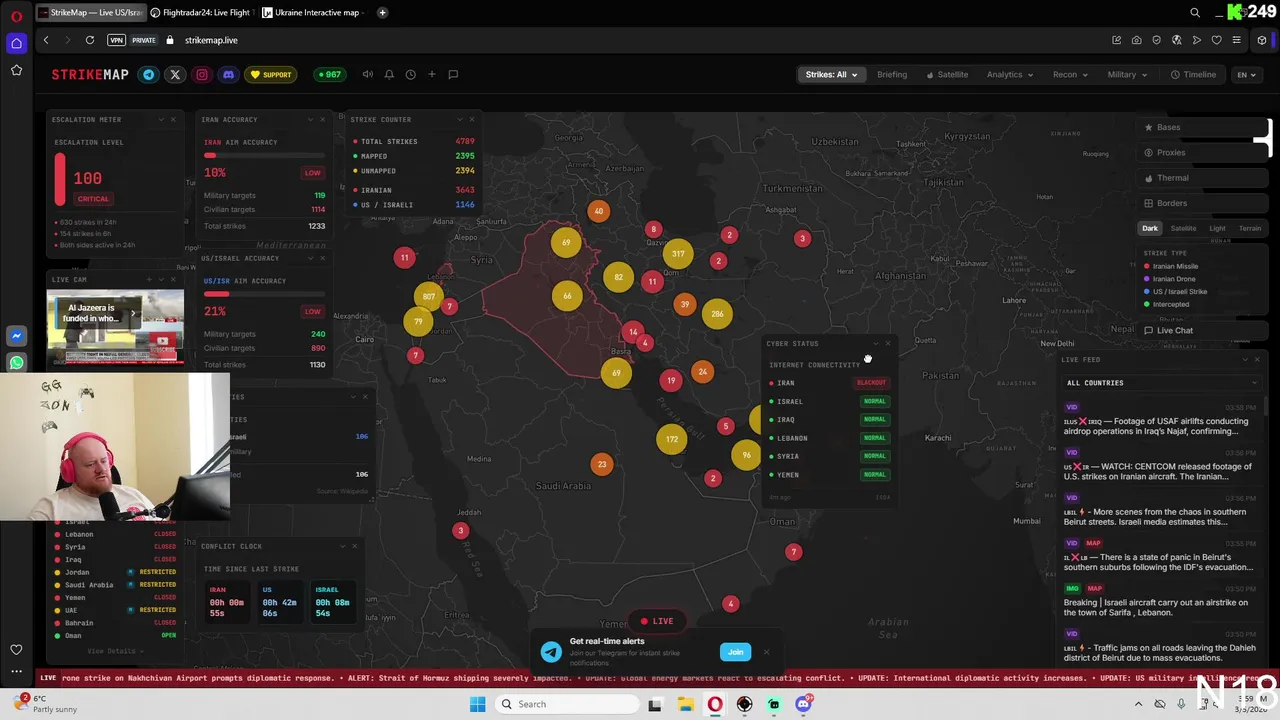Open the translate page globe icon in address bar
1280x720 pixels.
coord(1176,40)
